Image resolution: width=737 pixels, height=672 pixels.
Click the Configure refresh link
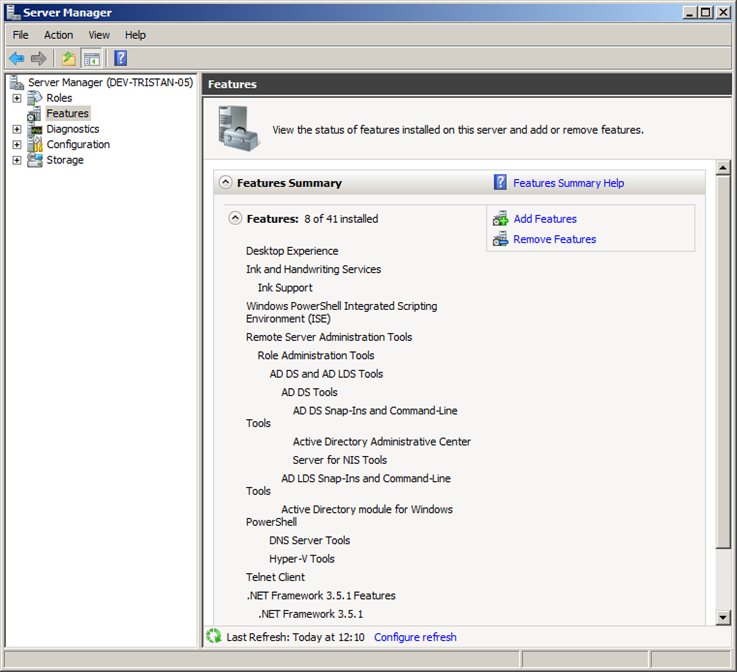point(415,637)
